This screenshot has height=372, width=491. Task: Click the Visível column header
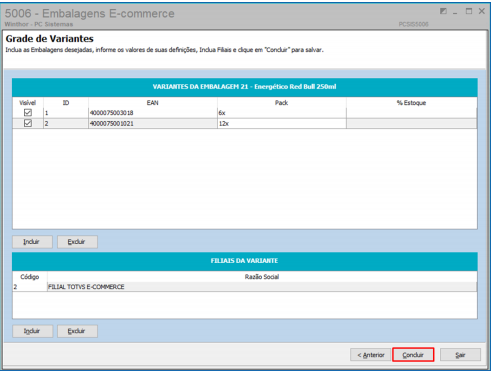point(28,103)
